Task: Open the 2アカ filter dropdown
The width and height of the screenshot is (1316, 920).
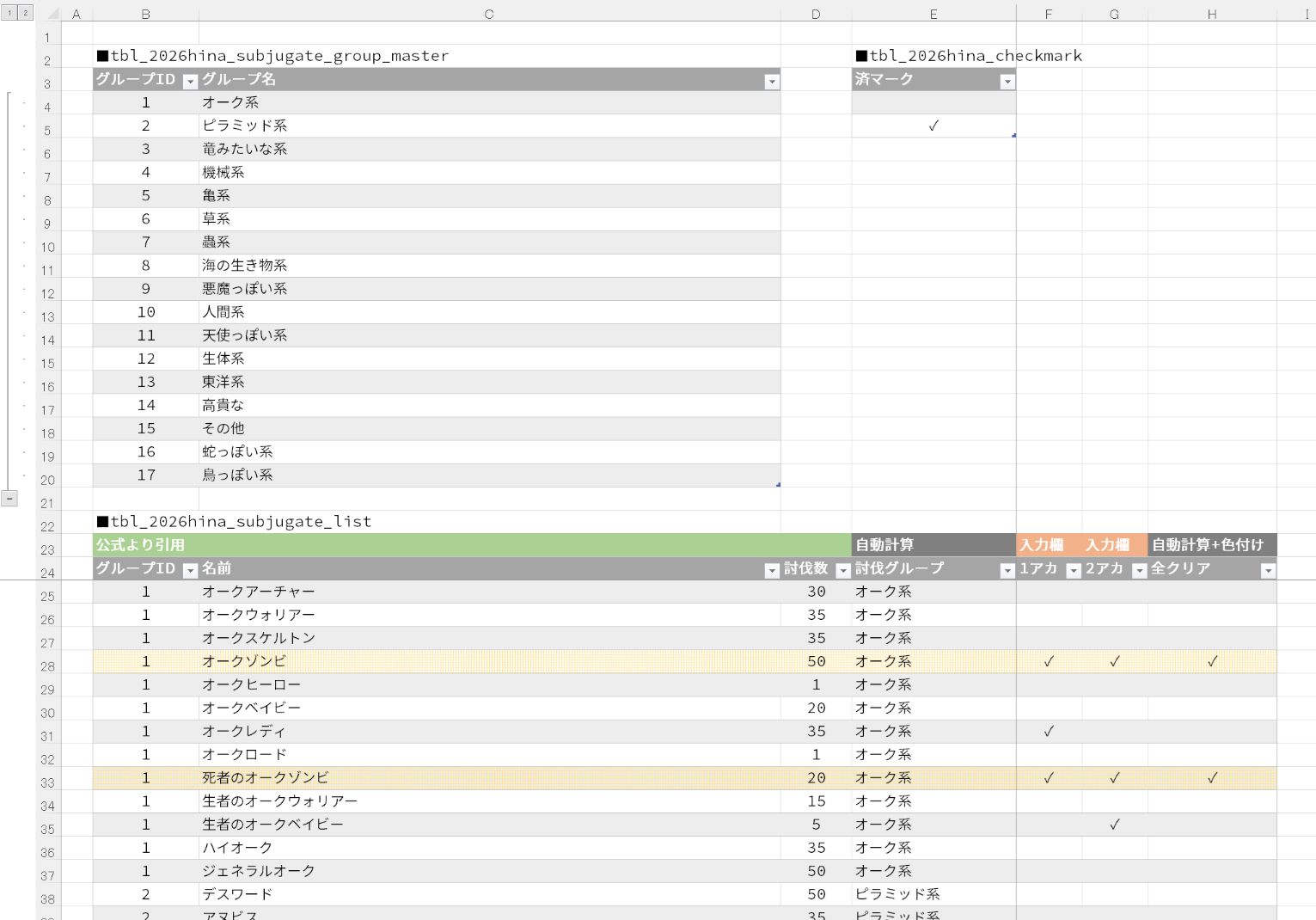Action: (x=1139, y=571)
